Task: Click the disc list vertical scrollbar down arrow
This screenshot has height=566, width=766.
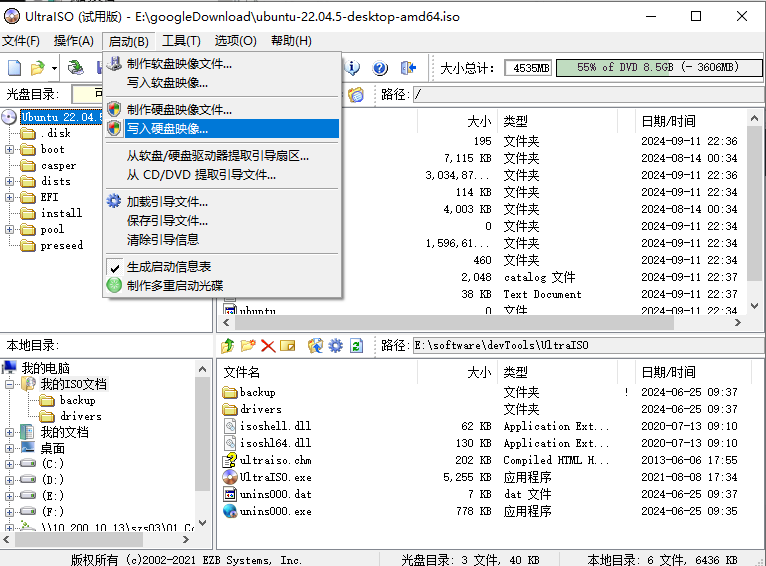Action: click(x=754, y=306)
